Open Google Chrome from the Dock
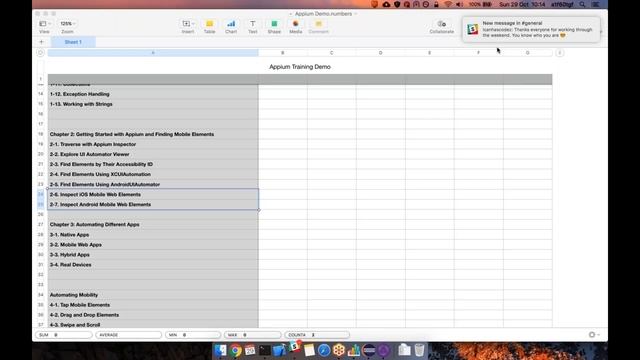This screenshot has height=360, width=640. [x=236, y=350]
